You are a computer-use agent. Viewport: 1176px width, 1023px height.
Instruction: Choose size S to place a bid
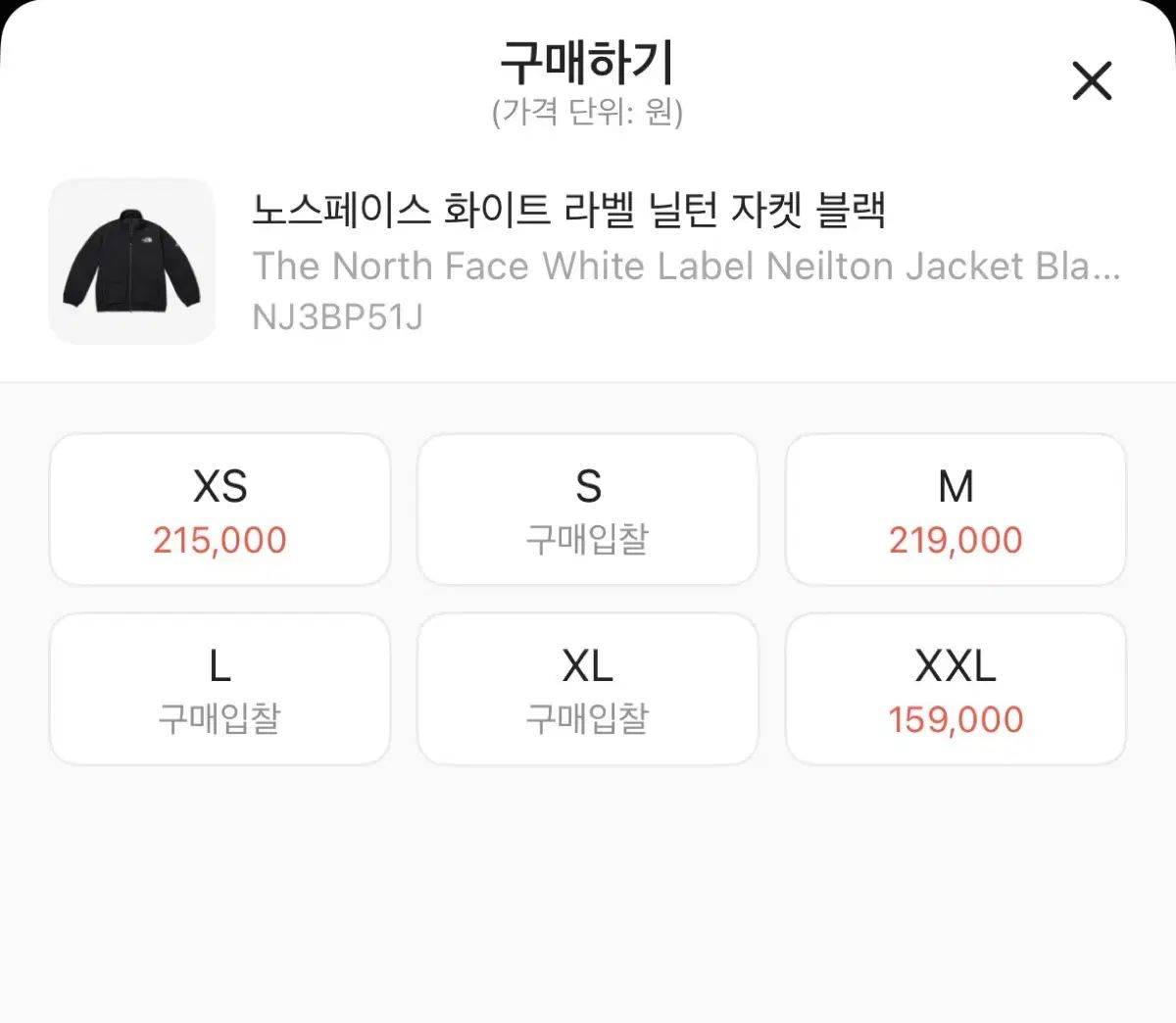tap(587, 509)
